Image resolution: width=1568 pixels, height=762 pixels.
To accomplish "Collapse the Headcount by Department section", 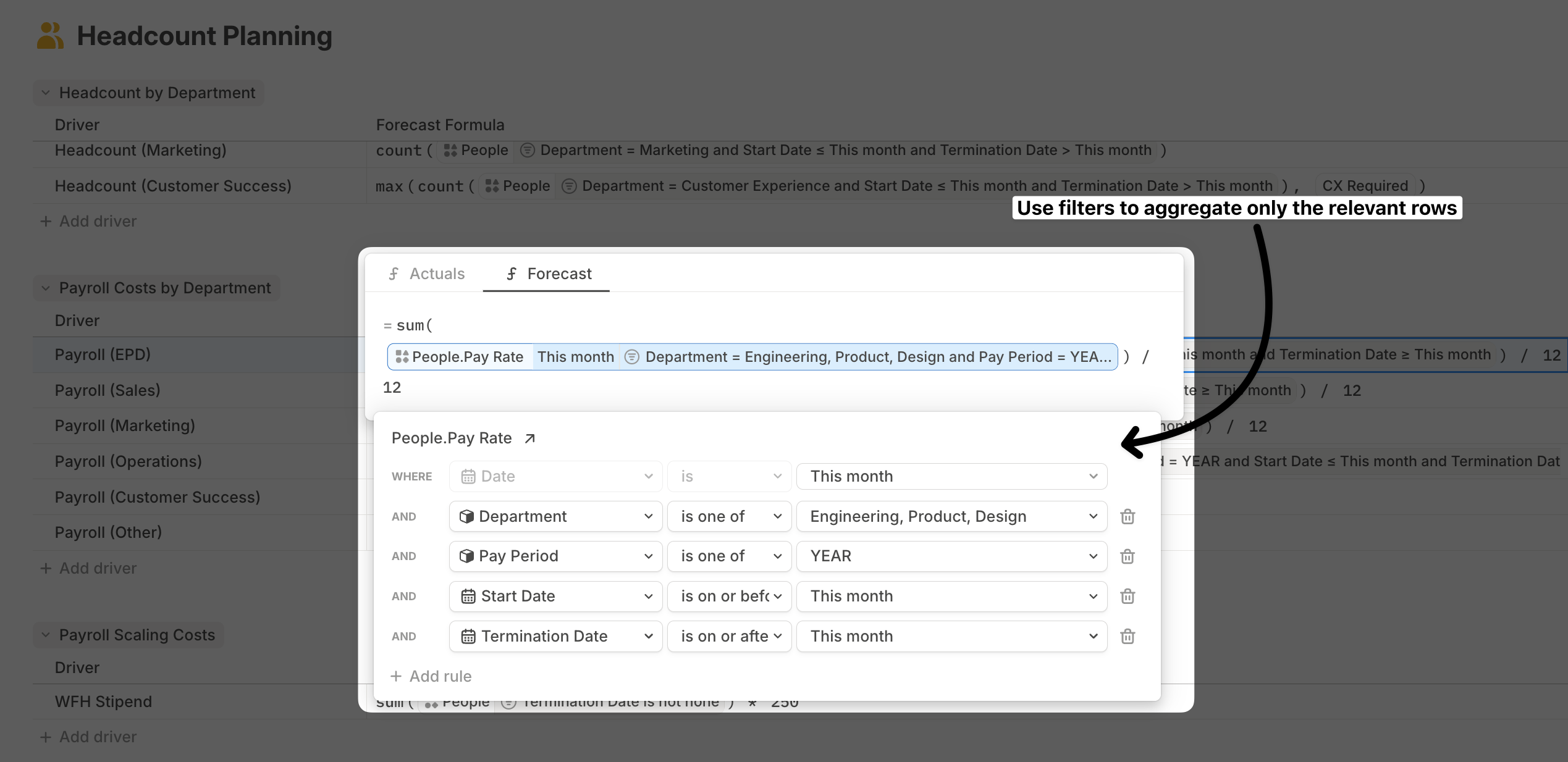I will coord(46,93).
